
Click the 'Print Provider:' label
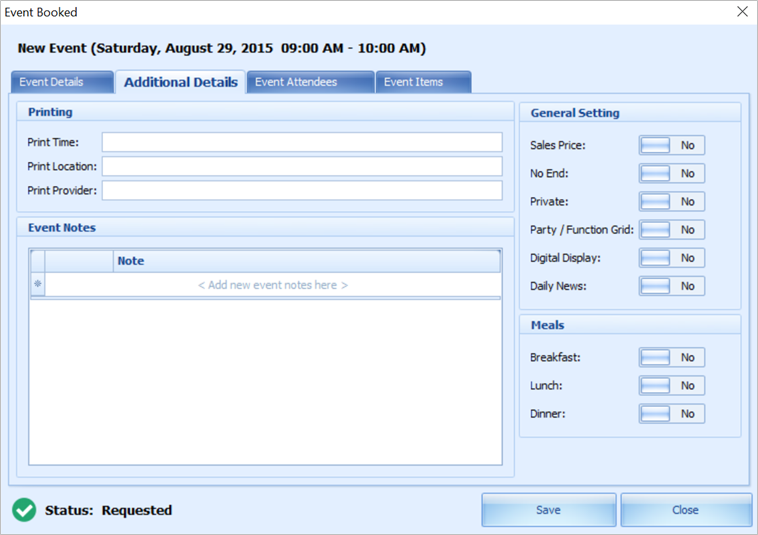click(x=62, y=190)
